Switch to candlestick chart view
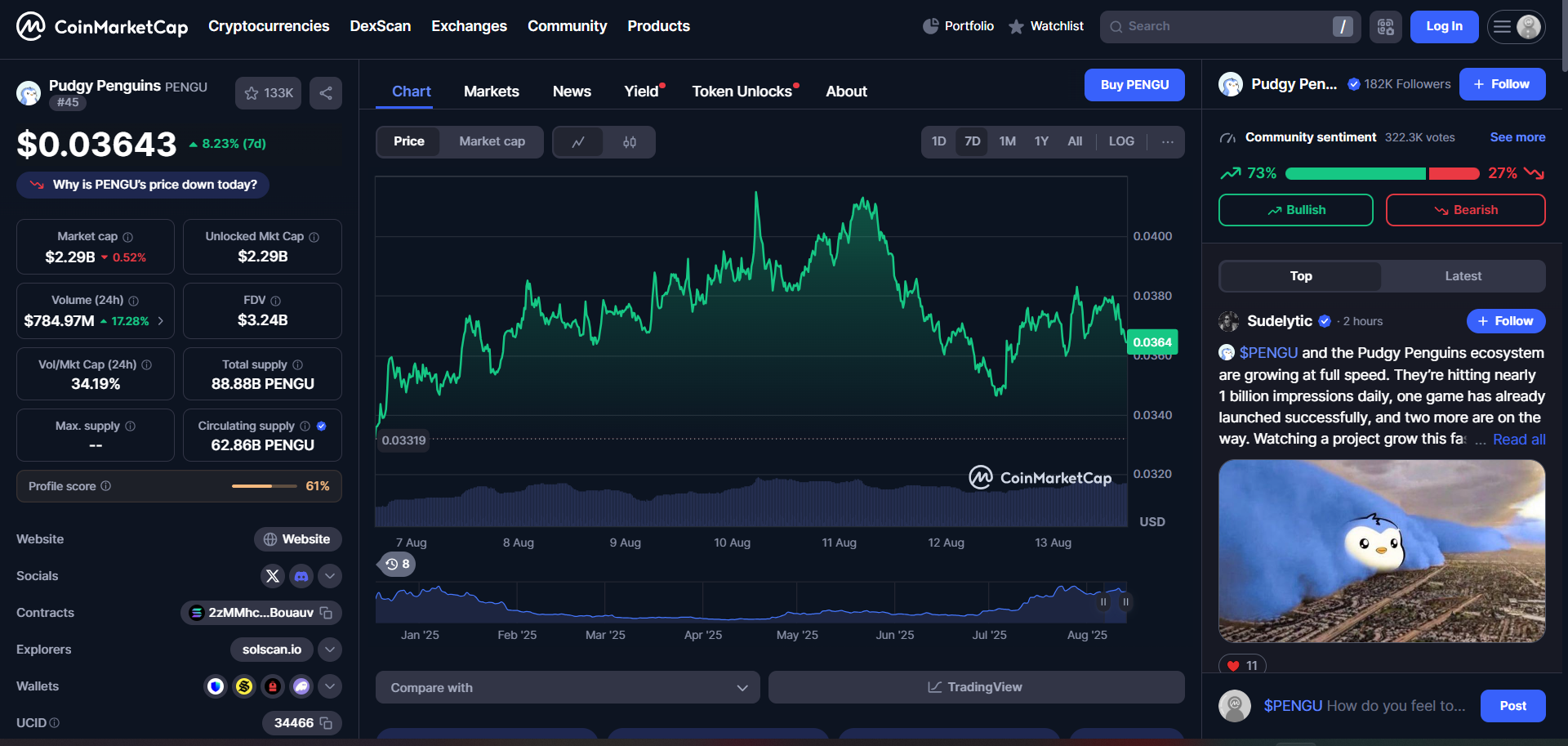 click(629, 142)
